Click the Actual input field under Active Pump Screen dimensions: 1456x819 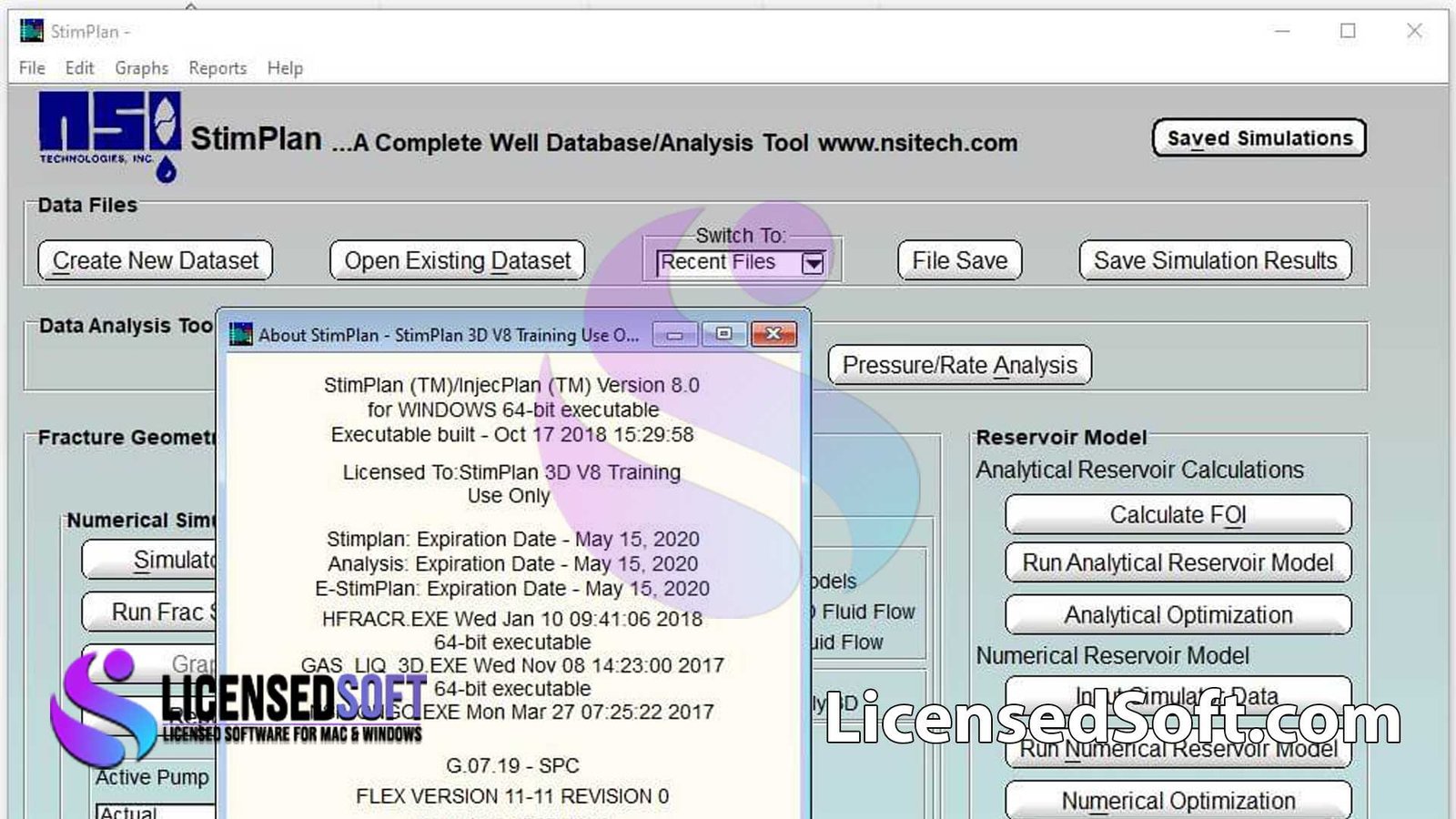pyautogui.click(x=155, y=811)
